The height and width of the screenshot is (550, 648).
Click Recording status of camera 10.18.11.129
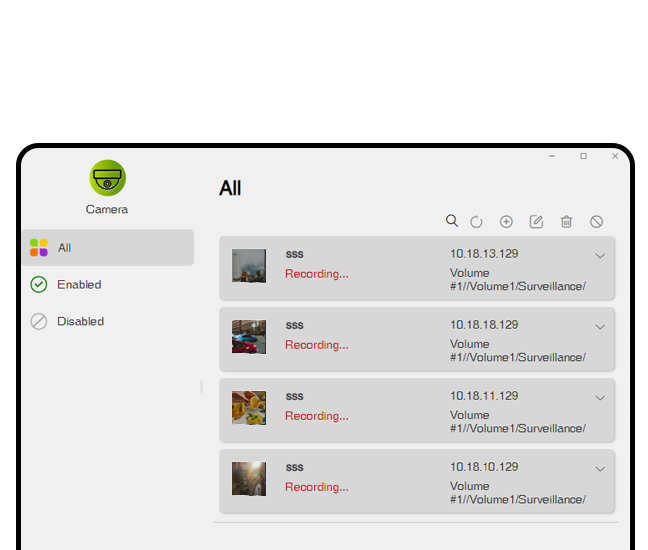coord(316,416)
